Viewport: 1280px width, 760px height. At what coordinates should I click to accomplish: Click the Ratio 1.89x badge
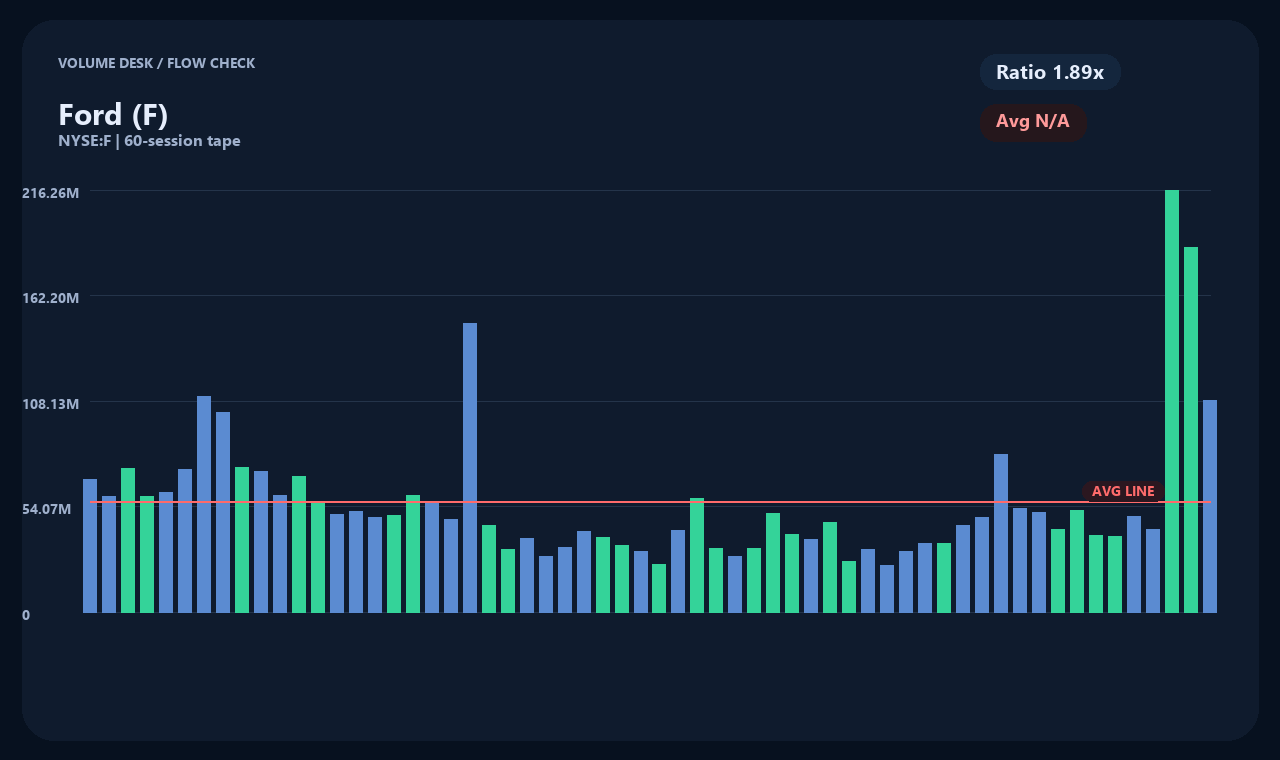click(1050, 72)
